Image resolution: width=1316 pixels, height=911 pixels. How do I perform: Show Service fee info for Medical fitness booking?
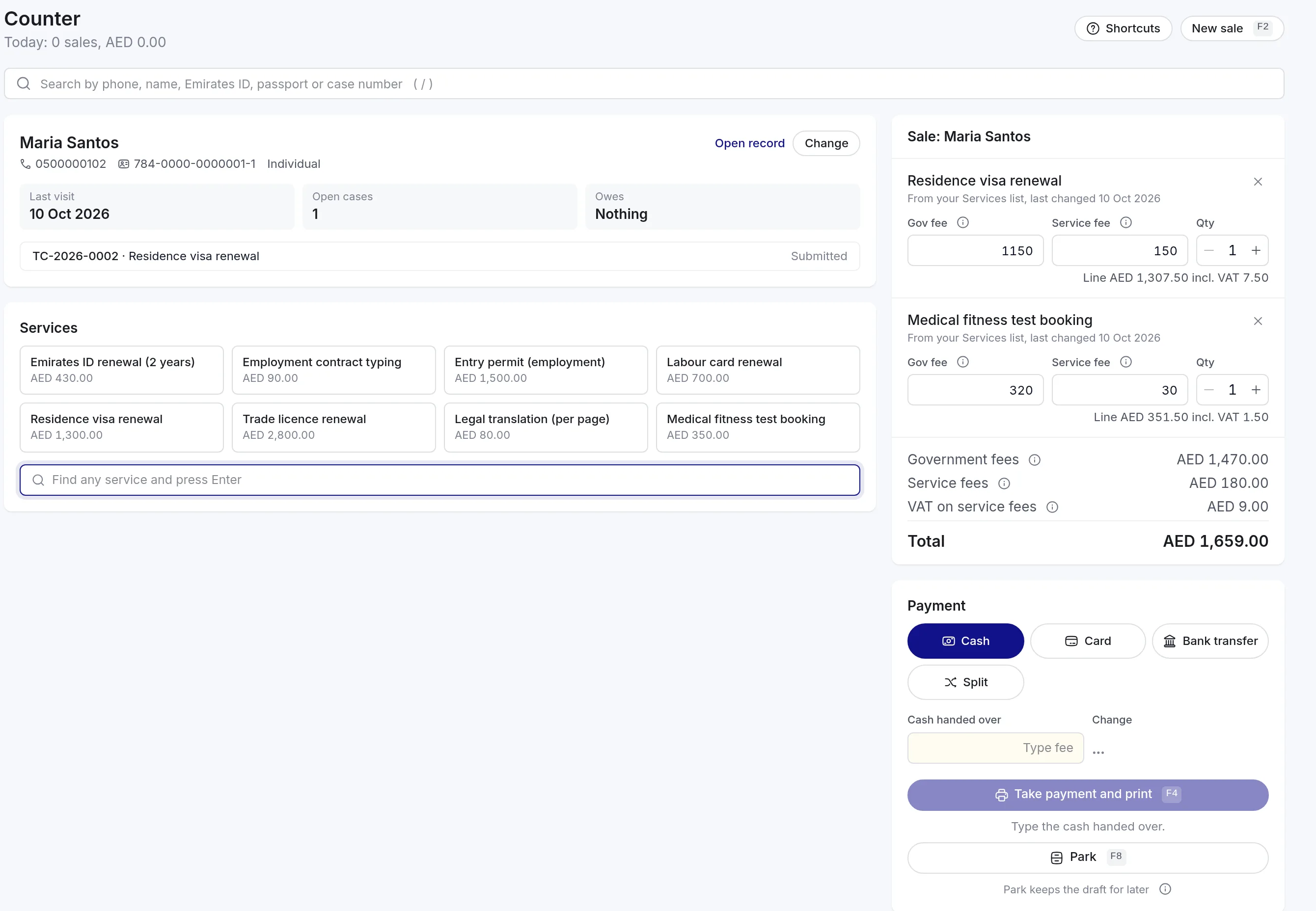pos(1125,362)
